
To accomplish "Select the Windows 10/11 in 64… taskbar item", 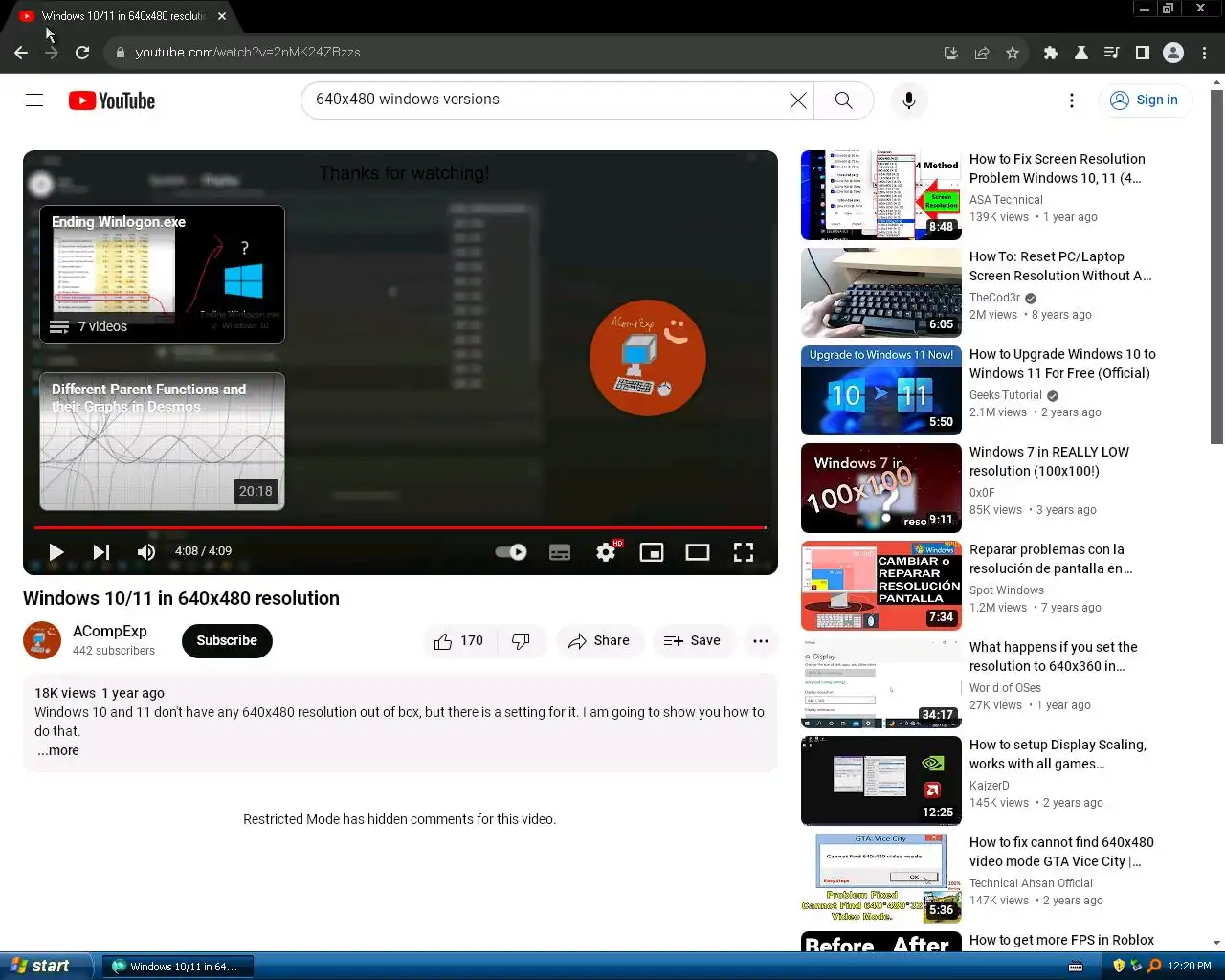I will point(176,967).
